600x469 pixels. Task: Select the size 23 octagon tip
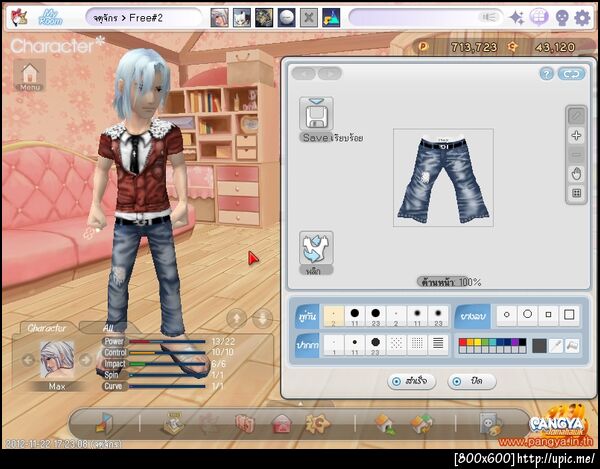(375, 345)
